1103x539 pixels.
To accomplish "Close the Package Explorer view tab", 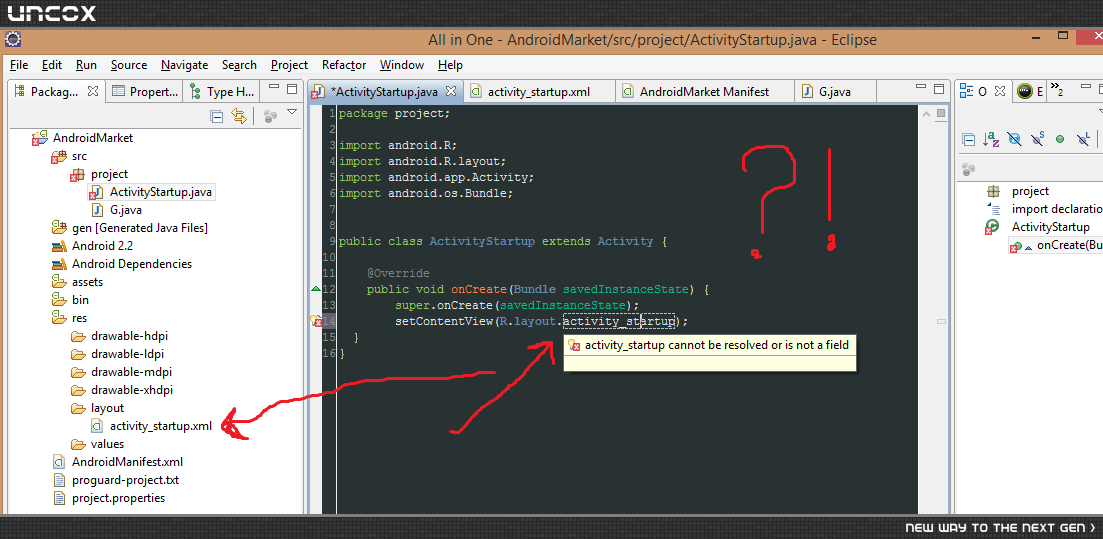I will [92, 91].
